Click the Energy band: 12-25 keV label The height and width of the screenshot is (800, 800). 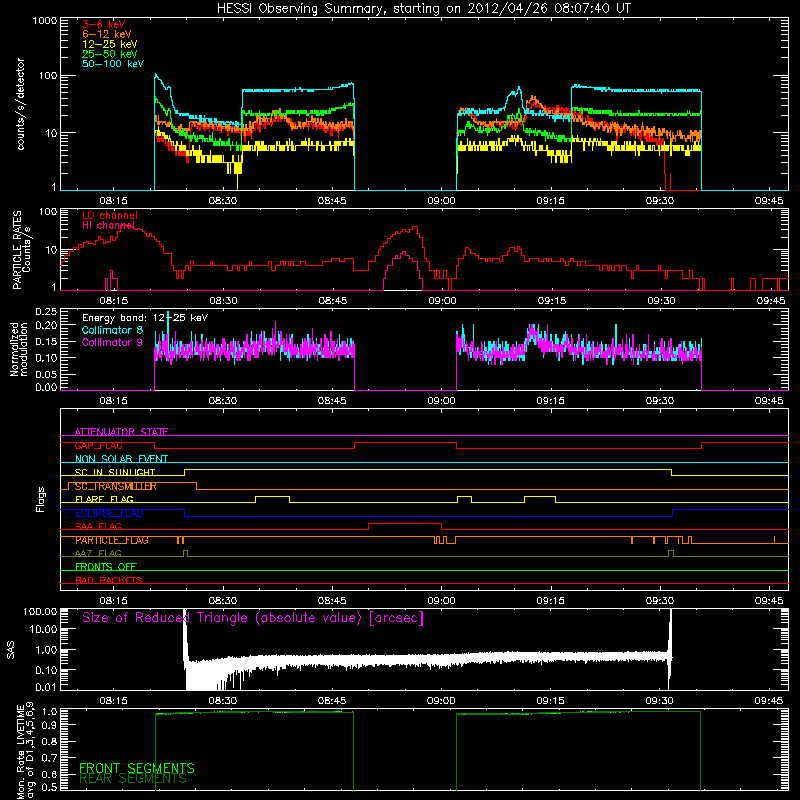tap(145, 318)
